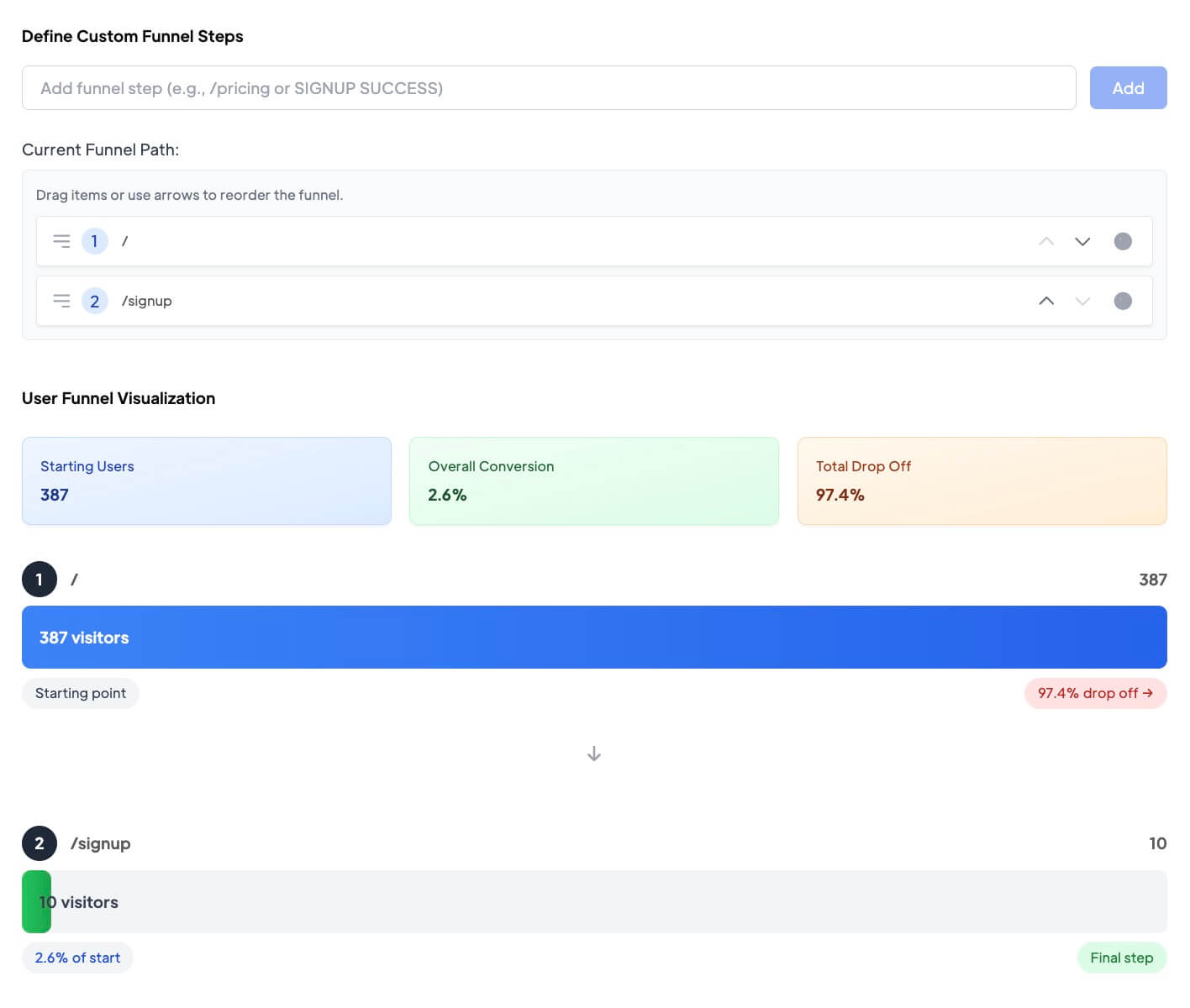Grab the drag handle for /signup step
The width and height of the screenshot is (1190, 1008).
click(x=61, y=301)
